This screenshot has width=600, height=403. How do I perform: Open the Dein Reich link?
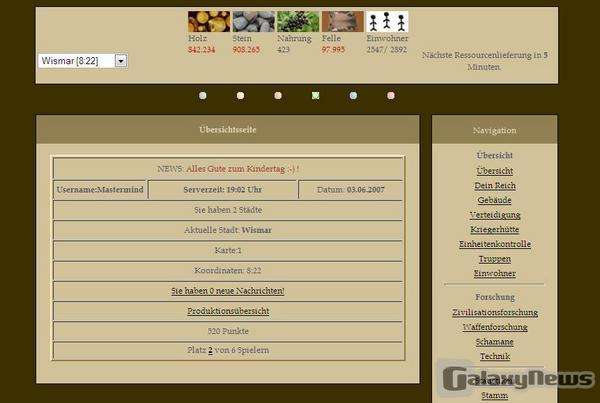point(495,186)
